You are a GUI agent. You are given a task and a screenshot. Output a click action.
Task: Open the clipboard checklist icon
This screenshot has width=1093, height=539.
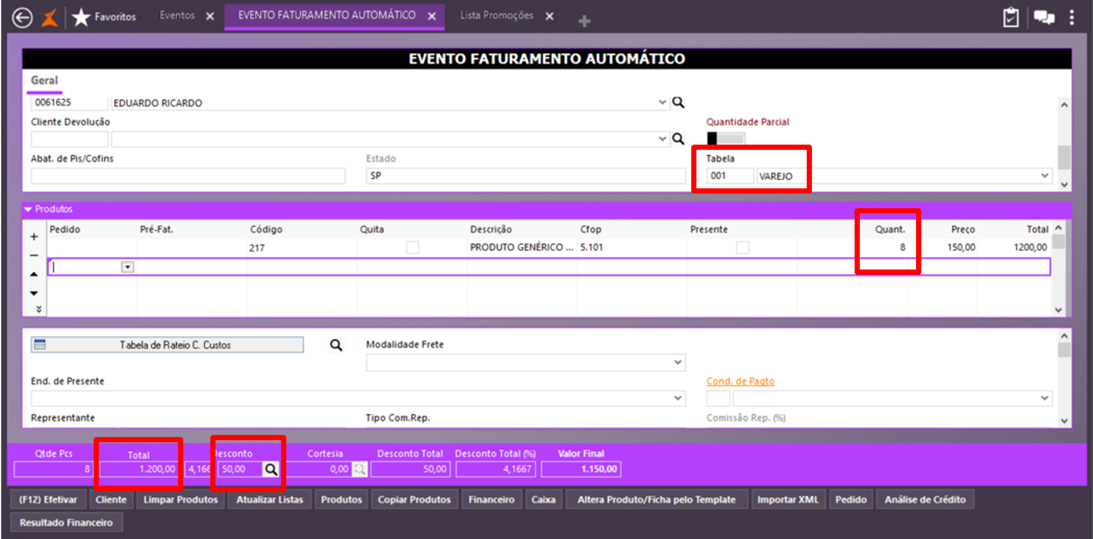[1011, 18]
